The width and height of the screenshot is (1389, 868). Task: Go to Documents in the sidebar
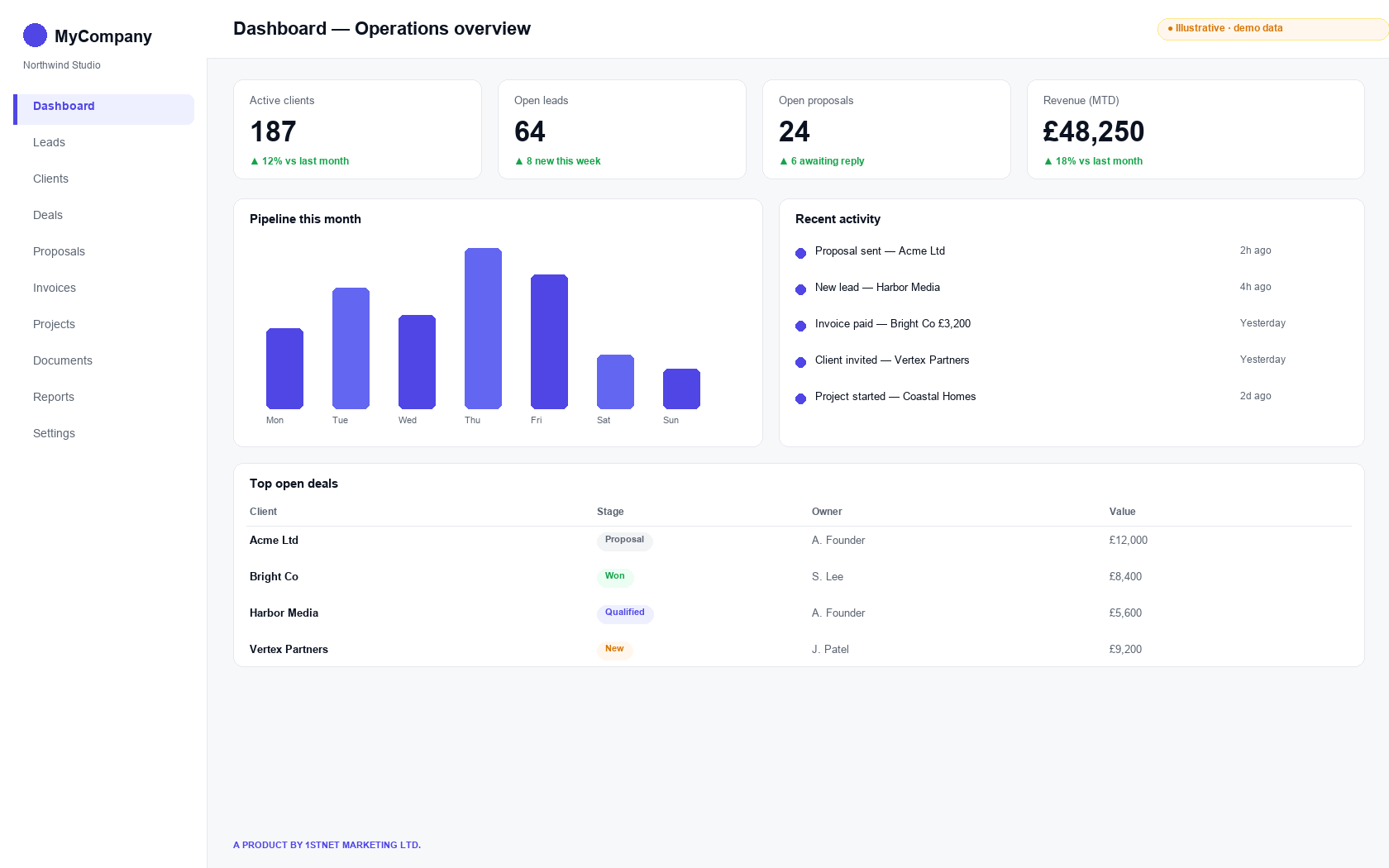click(104, 360)
